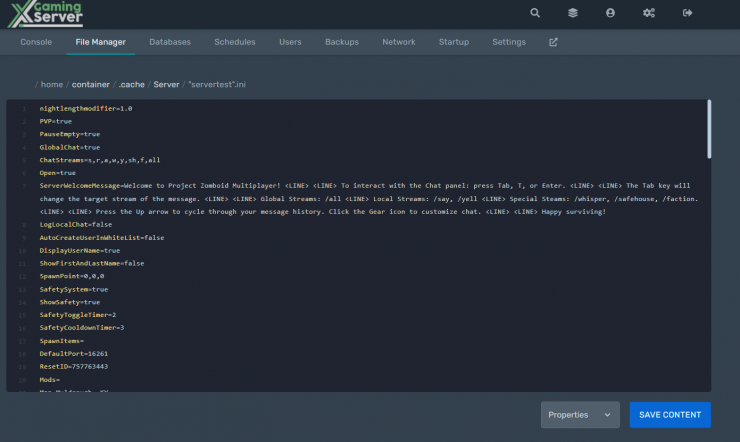Open the admin gears icon
The width and height of the screenshot is (740, 442).
pos(649,13)
